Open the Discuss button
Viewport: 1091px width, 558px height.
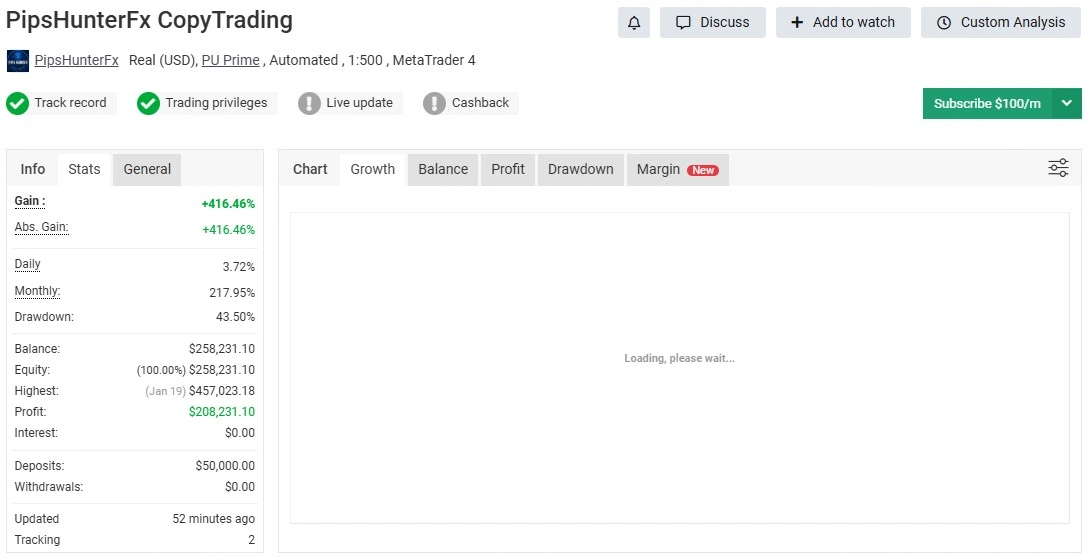pos(712,22)
